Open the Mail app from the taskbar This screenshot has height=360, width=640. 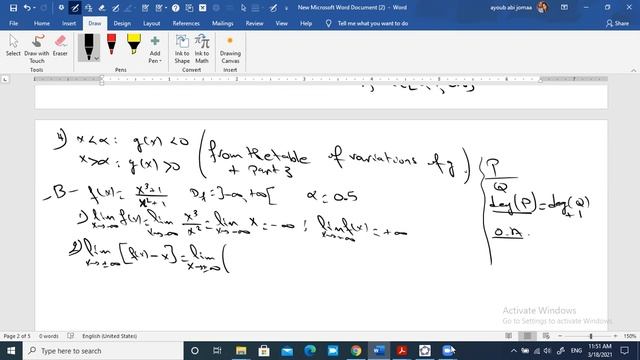(x=287, y=351)
